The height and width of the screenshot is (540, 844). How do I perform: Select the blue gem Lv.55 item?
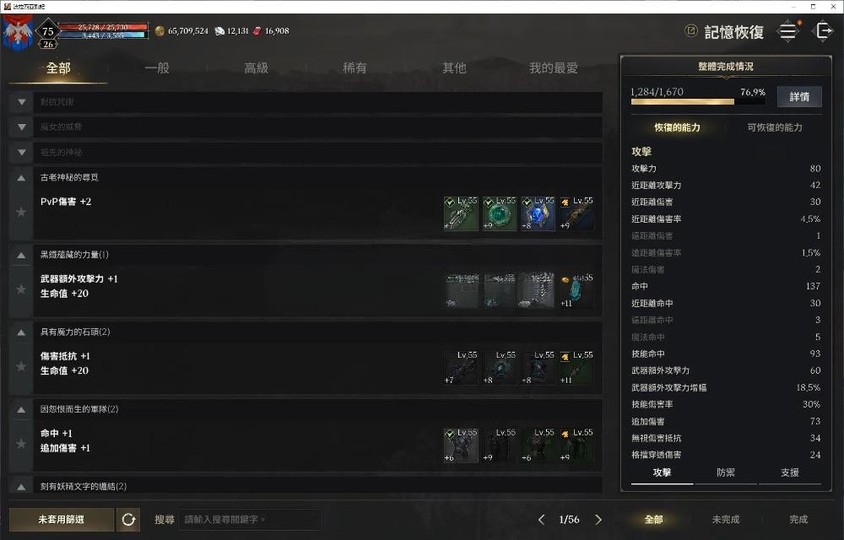point(538,213)
